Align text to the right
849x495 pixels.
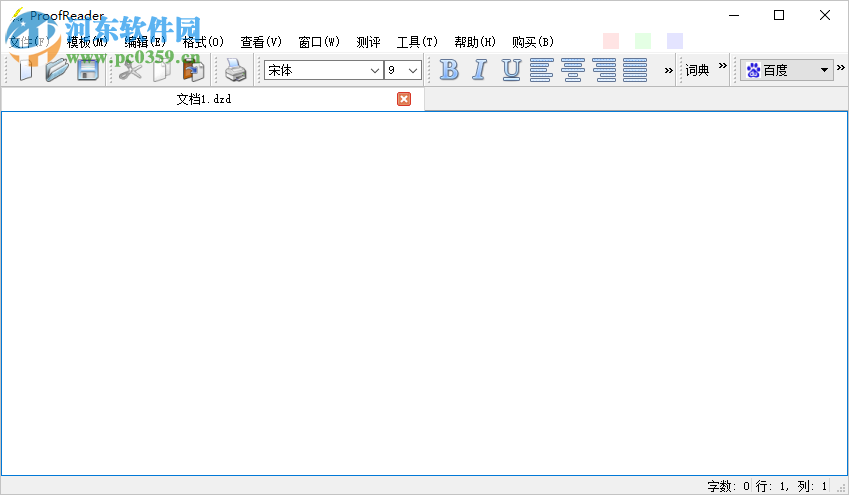coord(604,70)
